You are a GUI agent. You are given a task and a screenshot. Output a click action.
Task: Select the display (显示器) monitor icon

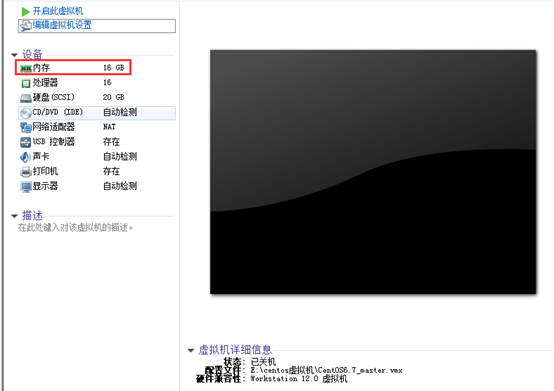click(x=26, y=186)
